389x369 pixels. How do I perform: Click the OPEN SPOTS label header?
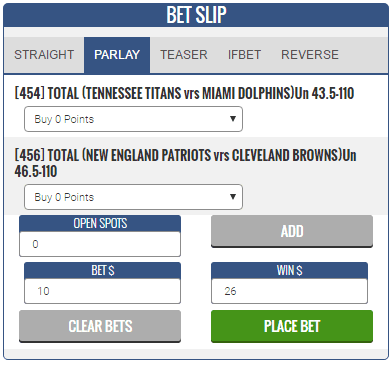tap(100, 224)
